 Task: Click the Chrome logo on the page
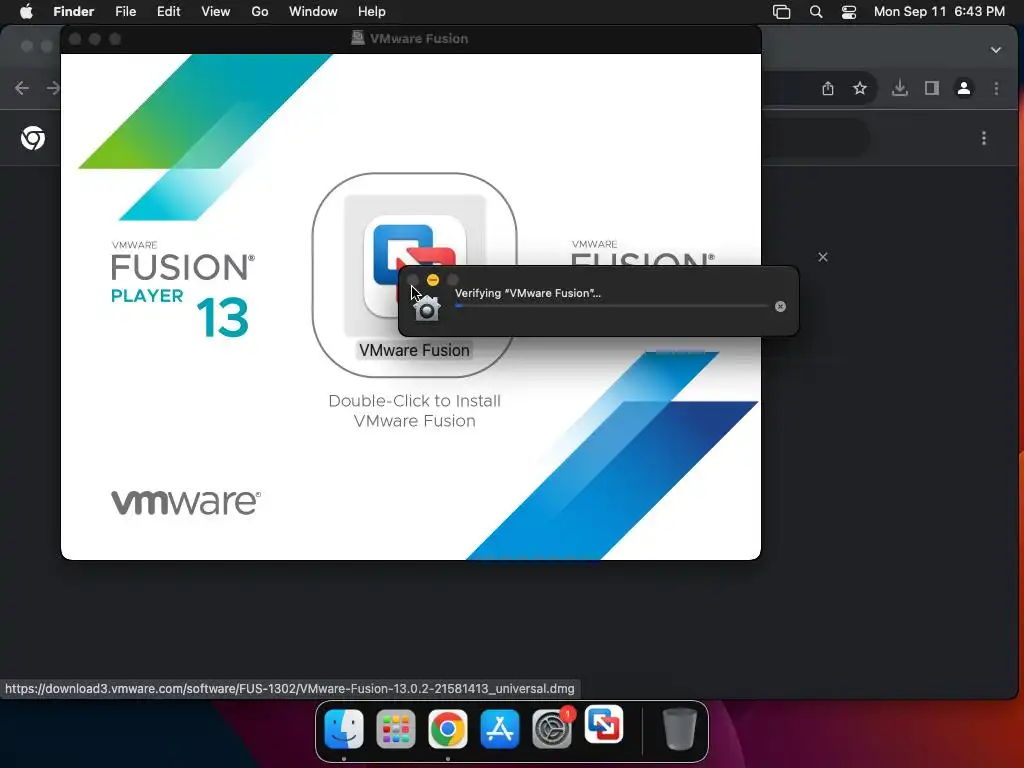coord(33,138)
